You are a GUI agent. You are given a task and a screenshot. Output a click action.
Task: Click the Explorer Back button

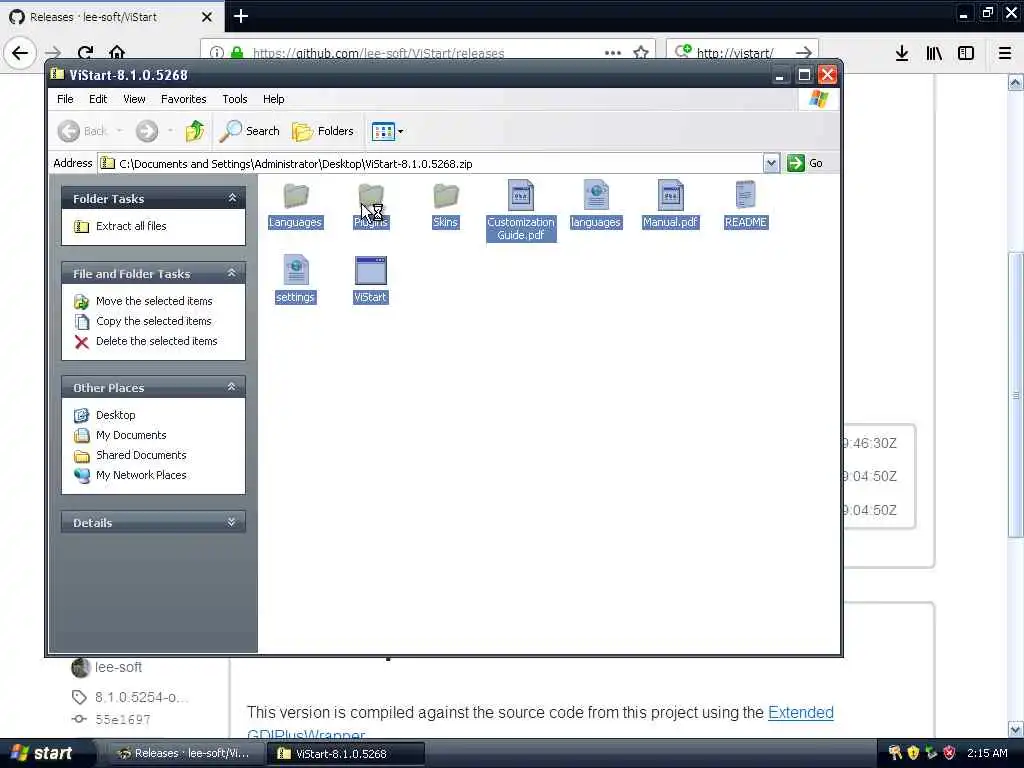[x=83, y=131]
